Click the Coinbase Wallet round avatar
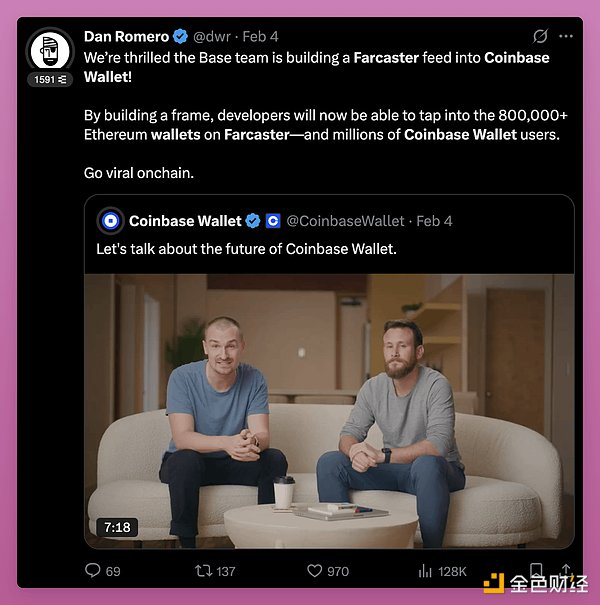Viewport: 600px width, 605px height. (x=110, y=221)
